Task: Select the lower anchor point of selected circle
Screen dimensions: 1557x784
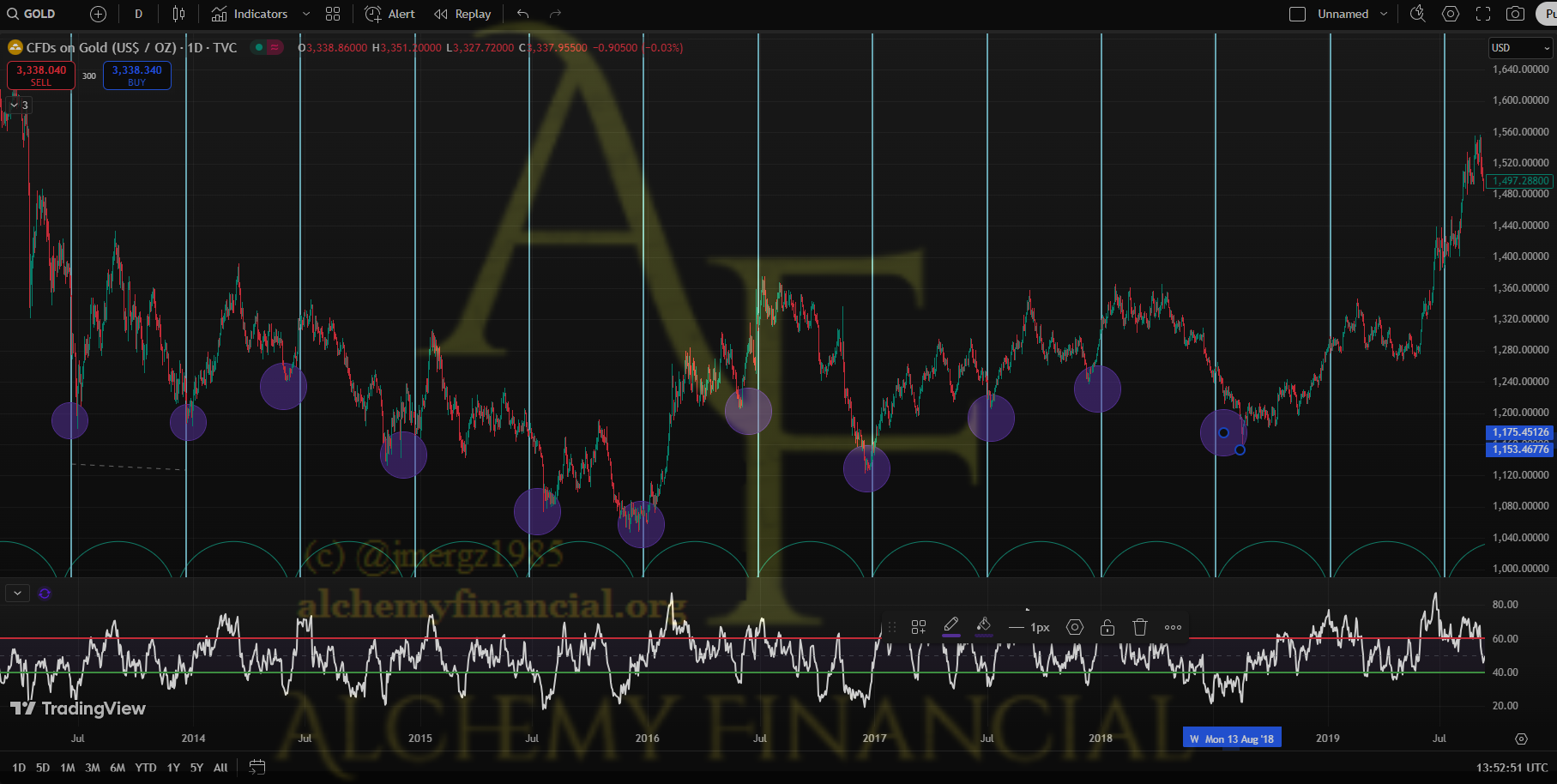Action: [1240, 449]
